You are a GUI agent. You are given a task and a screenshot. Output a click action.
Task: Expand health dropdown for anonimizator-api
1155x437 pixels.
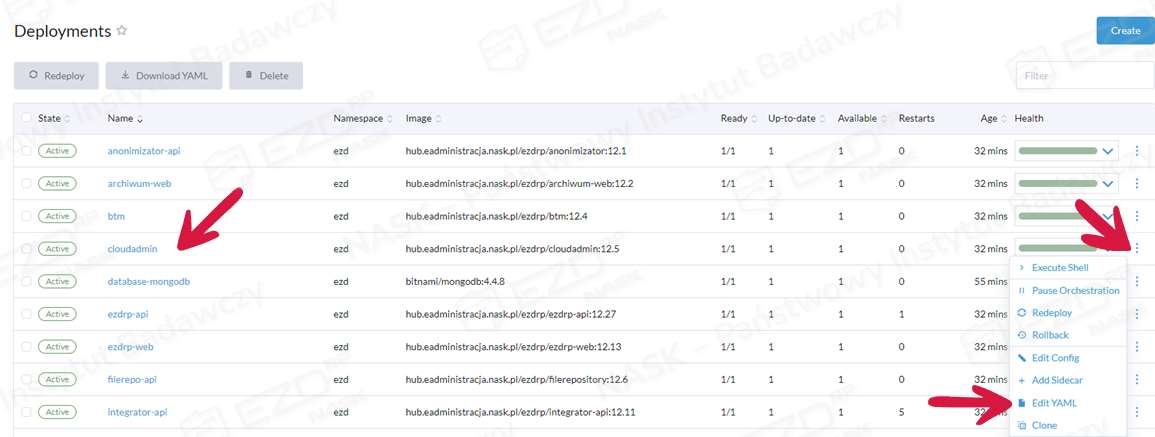(1108, 152)
